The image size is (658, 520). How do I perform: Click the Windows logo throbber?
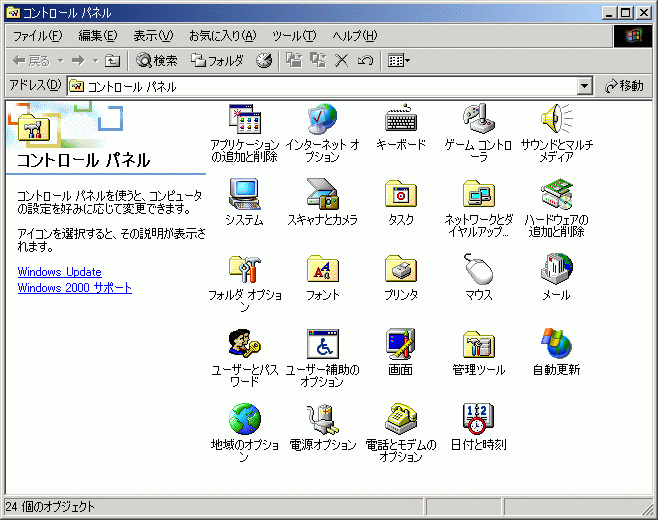tap(634, 36)
